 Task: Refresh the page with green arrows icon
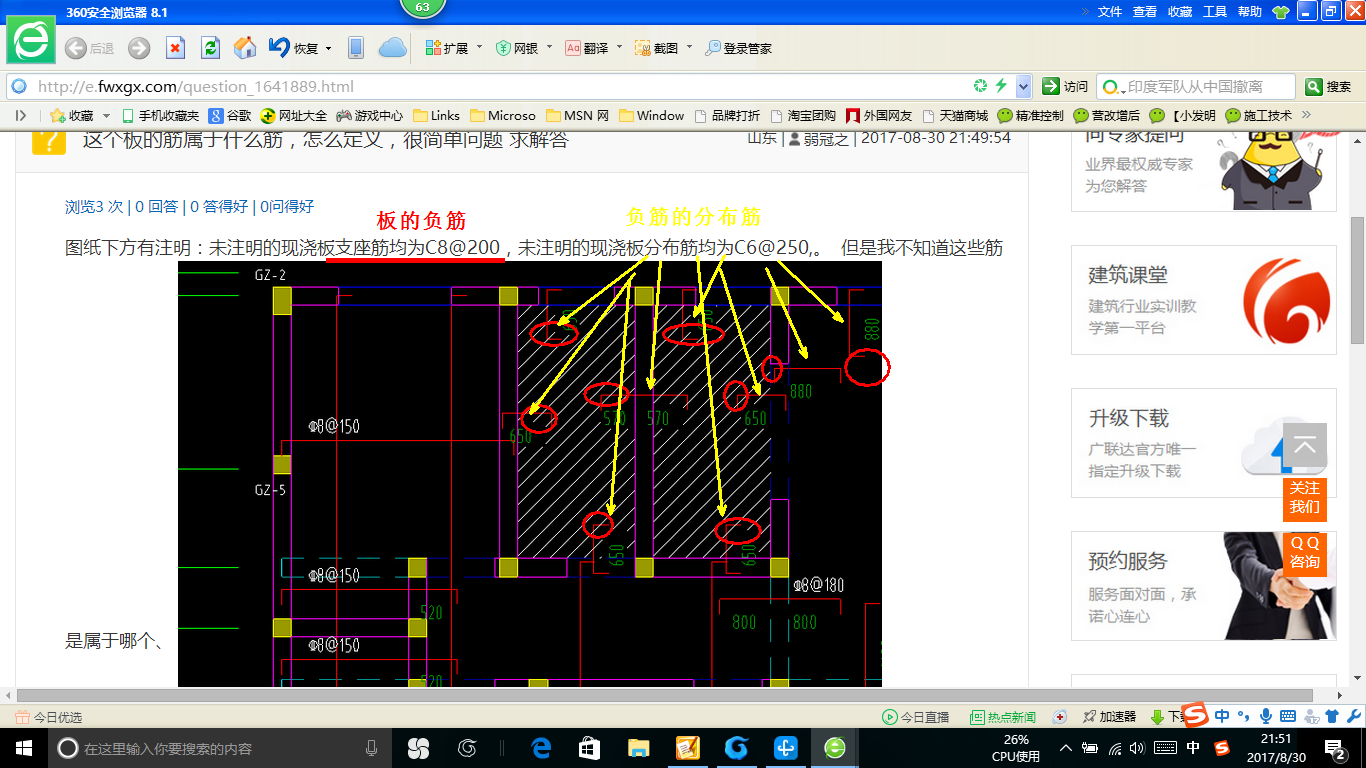pos(210,48)
